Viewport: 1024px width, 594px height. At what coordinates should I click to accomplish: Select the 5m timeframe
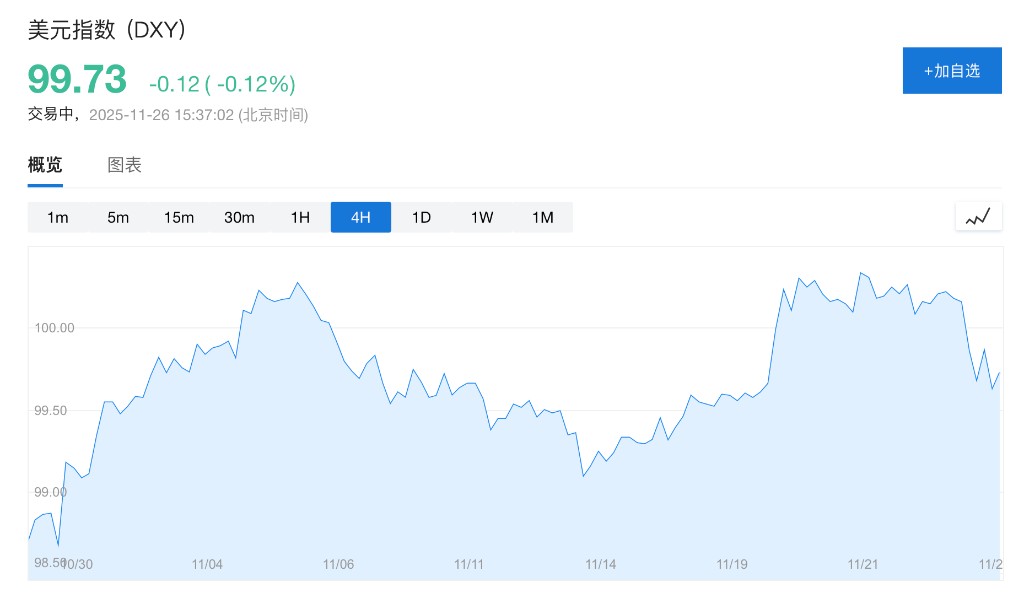coord(118,217)
